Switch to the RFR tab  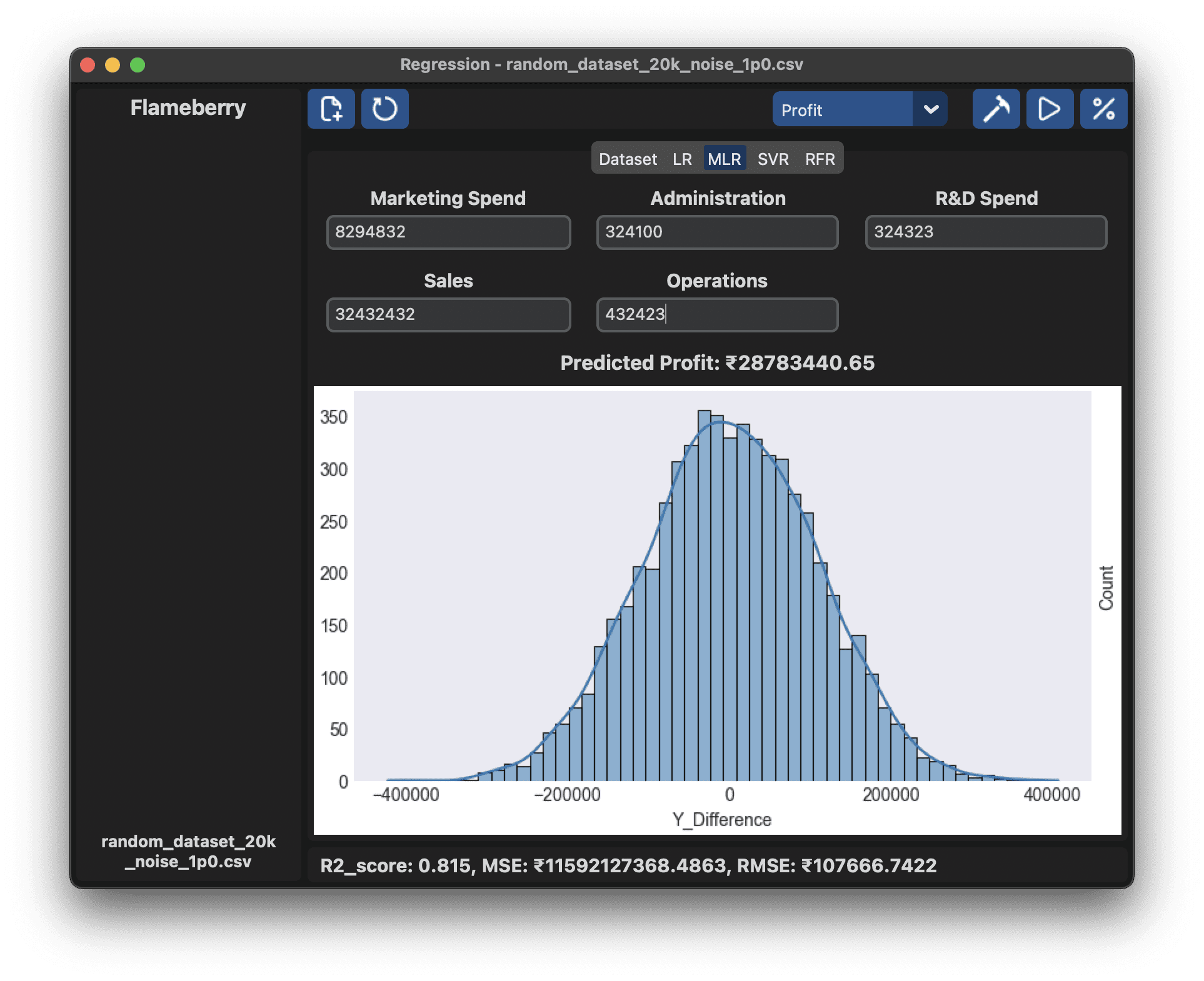[x=820, y=159]
